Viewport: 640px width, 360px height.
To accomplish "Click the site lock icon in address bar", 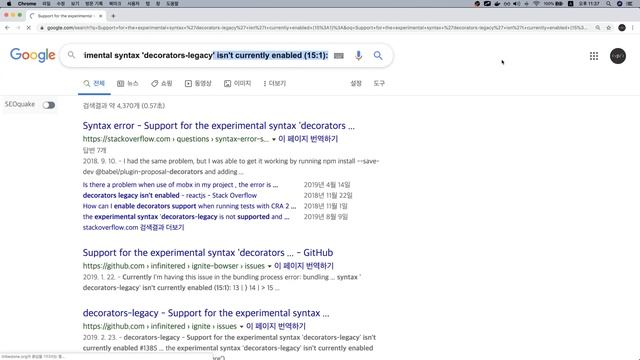I will coord(42,28).
